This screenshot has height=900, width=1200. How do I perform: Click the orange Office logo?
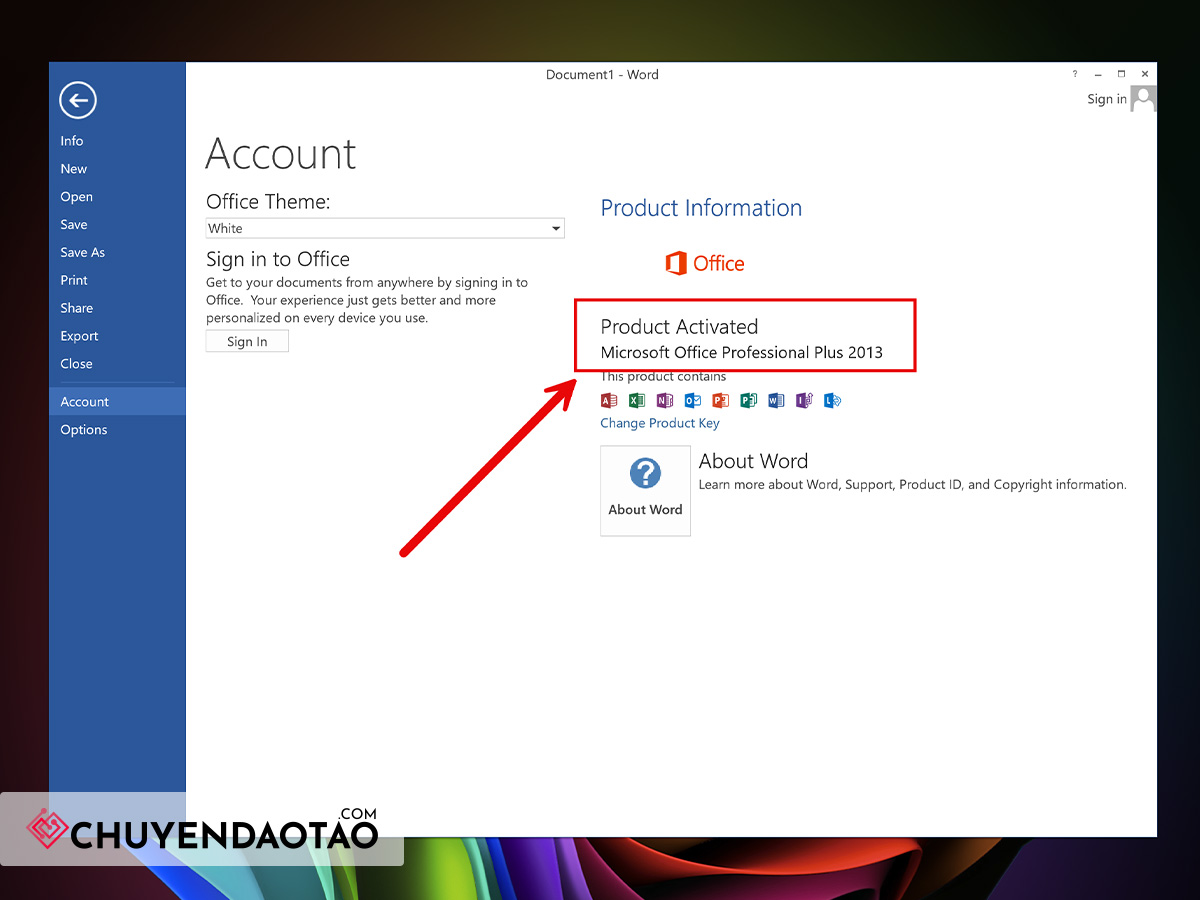[x=705, y=263]
